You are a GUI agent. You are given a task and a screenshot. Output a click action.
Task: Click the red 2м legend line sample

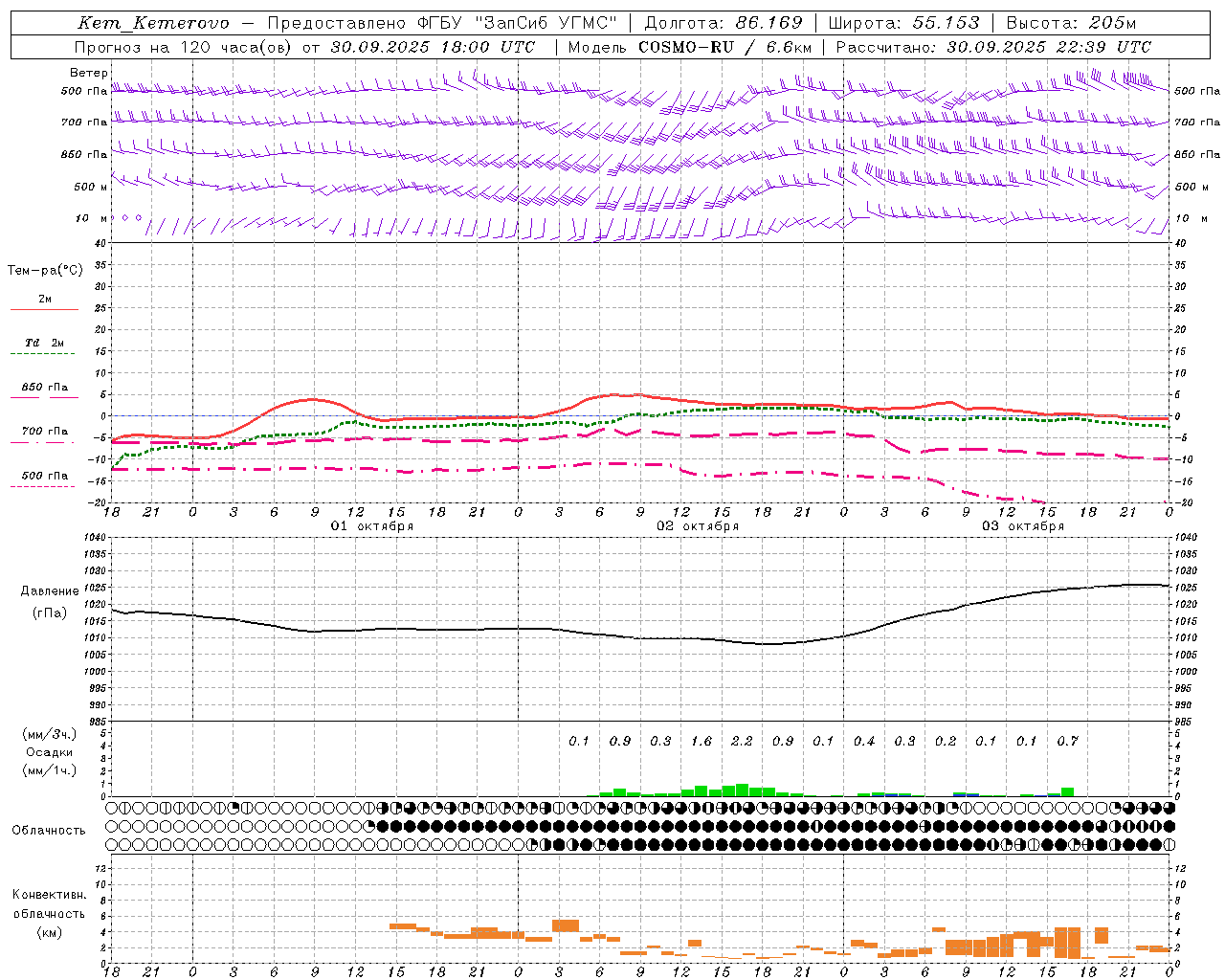(44, 310)
